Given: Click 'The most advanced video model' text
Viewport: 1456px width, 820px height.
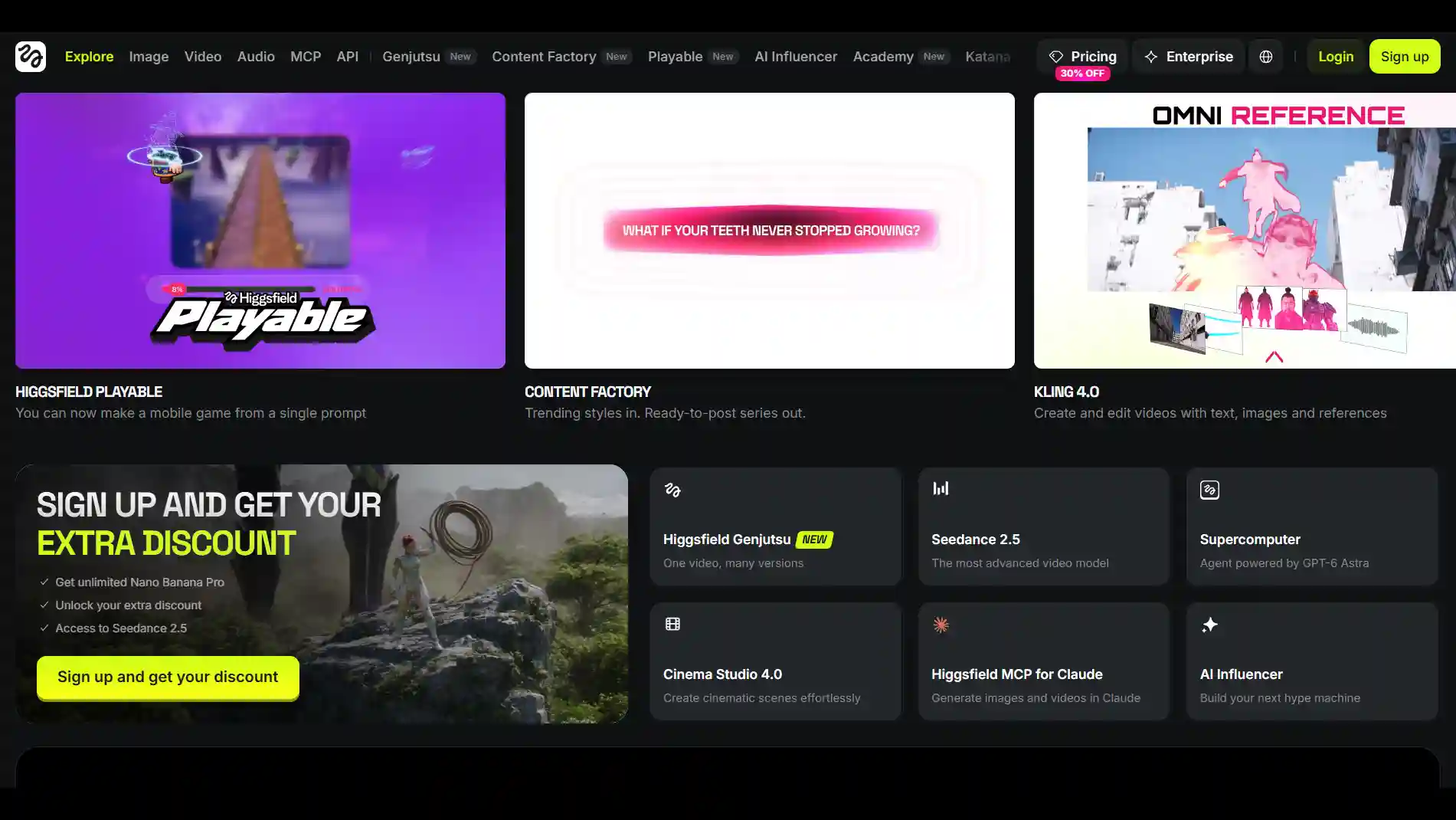Looking at the screenshot, I should point(1019,563).
